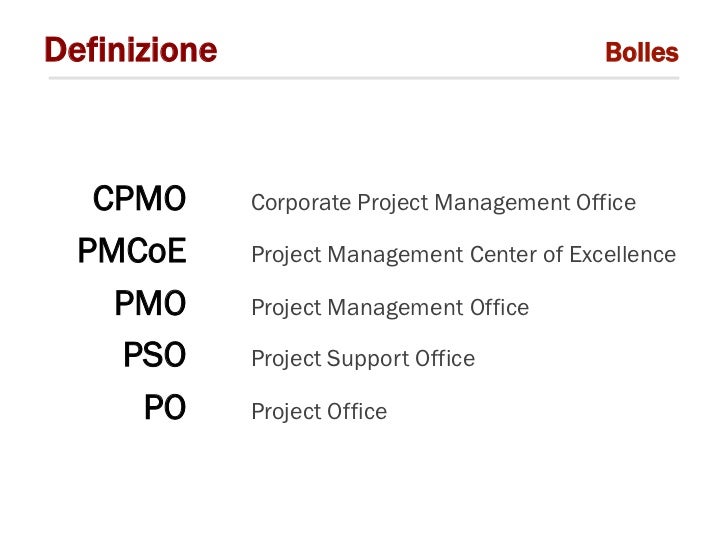The image size is (728, 546).
Task: Click the PO acronym
Action: pyautogui.click(x=165, y=408)
